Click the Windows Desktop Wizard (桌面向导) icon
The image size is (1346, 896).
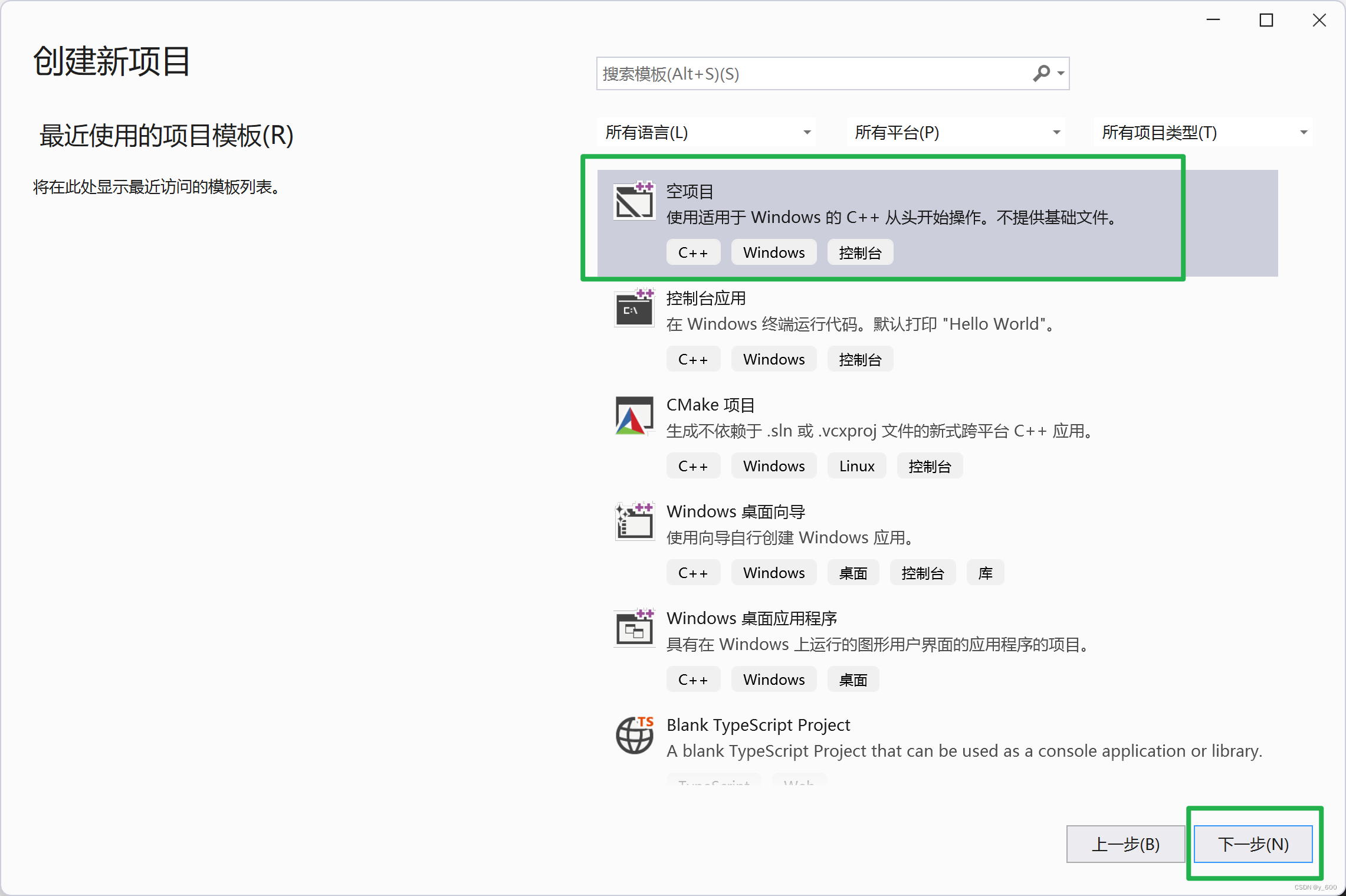[634, 522]
